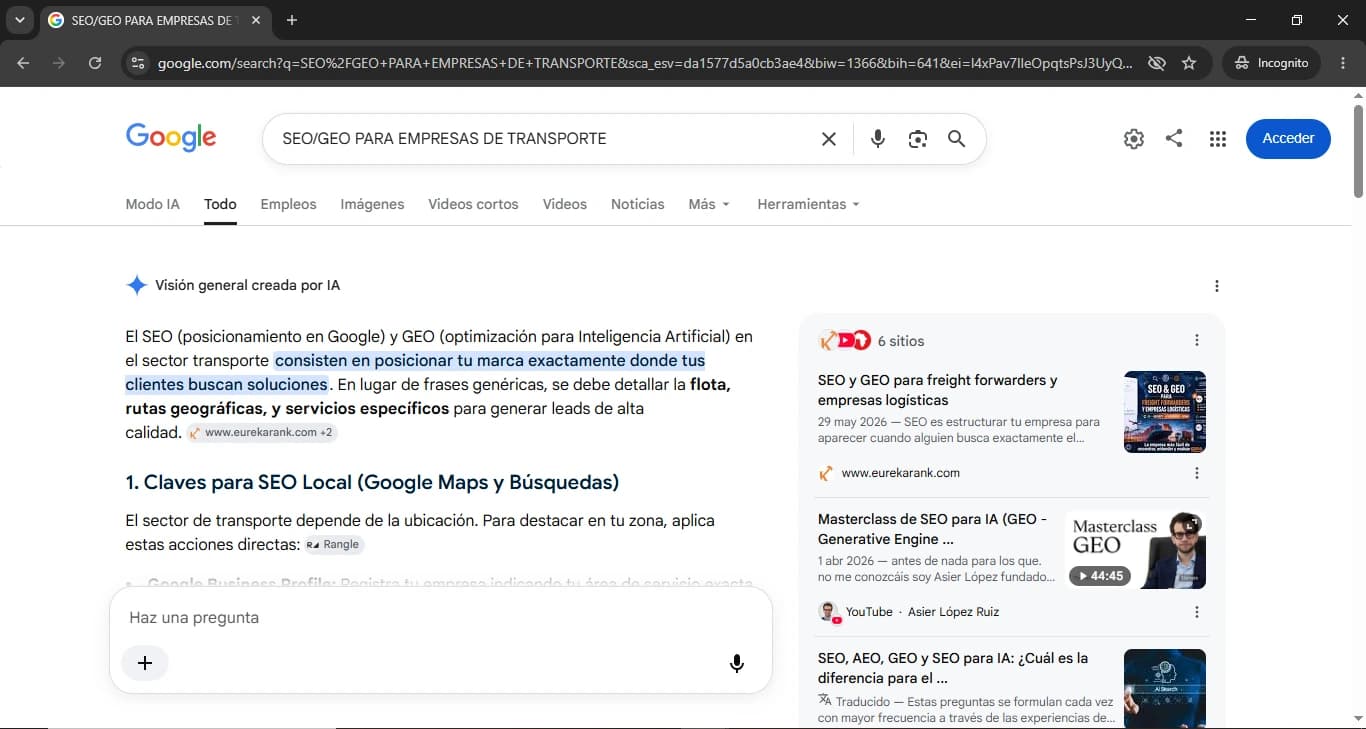Open AI overview three-dot options menu
Viewport: 1366px width, 729px height.
(x=1216, y=286)
